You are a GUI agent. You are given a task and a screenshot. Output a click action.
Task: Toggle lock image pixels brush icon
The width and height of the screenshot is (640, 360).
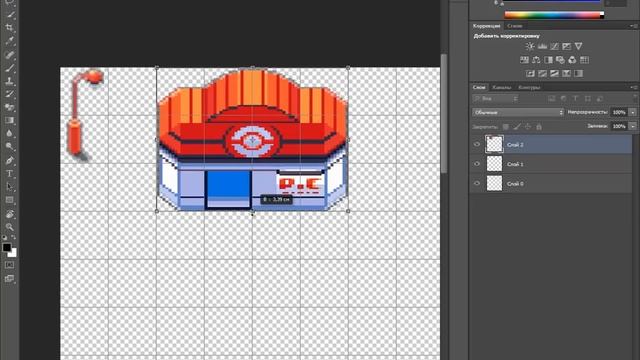click(x=517, y=127)
